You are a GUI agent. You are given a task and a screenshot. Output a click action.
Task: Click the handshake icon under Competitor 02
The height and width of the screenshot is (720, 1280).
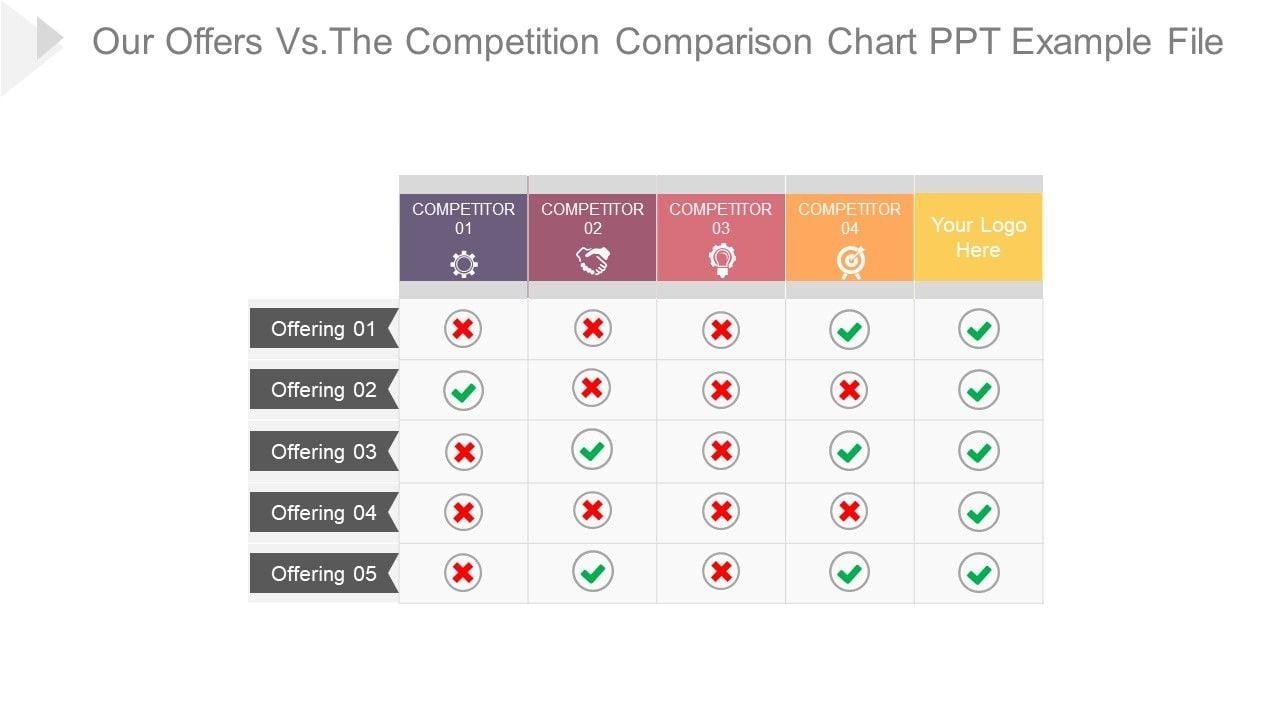tap(592, 262)
